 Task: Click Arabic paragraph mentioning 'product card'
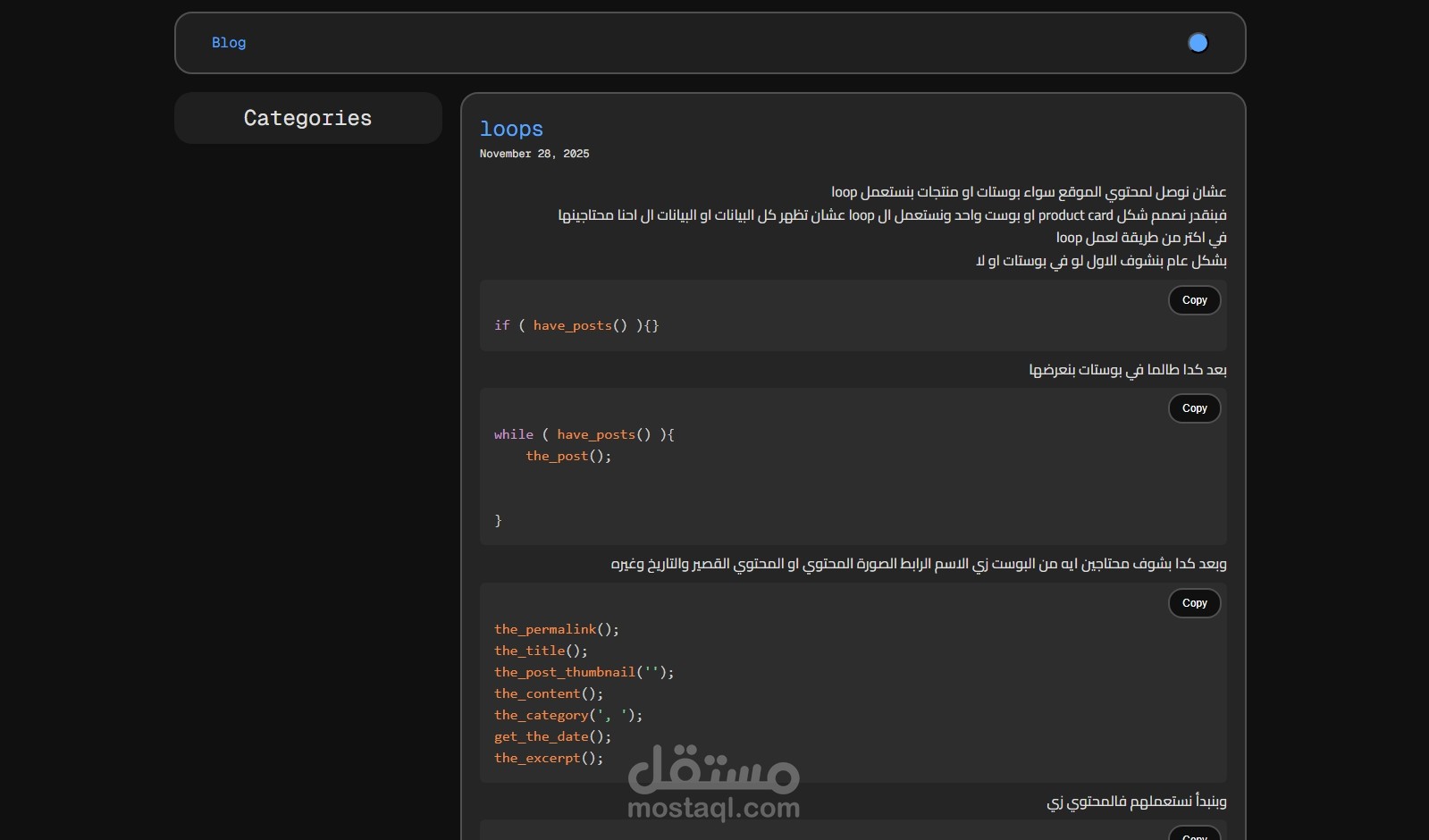pos(892,215)
